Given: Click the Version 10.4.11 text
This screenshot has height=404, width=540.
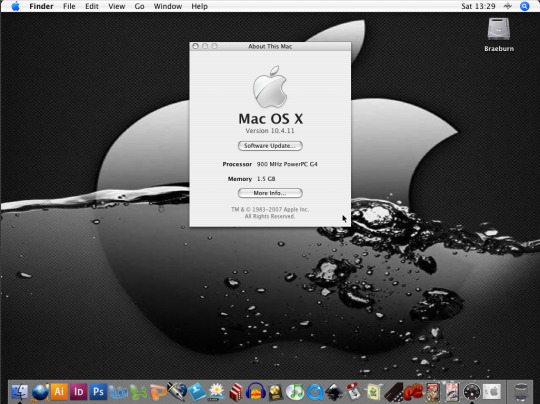Looking at the screenshot, I should pos(270,131).
